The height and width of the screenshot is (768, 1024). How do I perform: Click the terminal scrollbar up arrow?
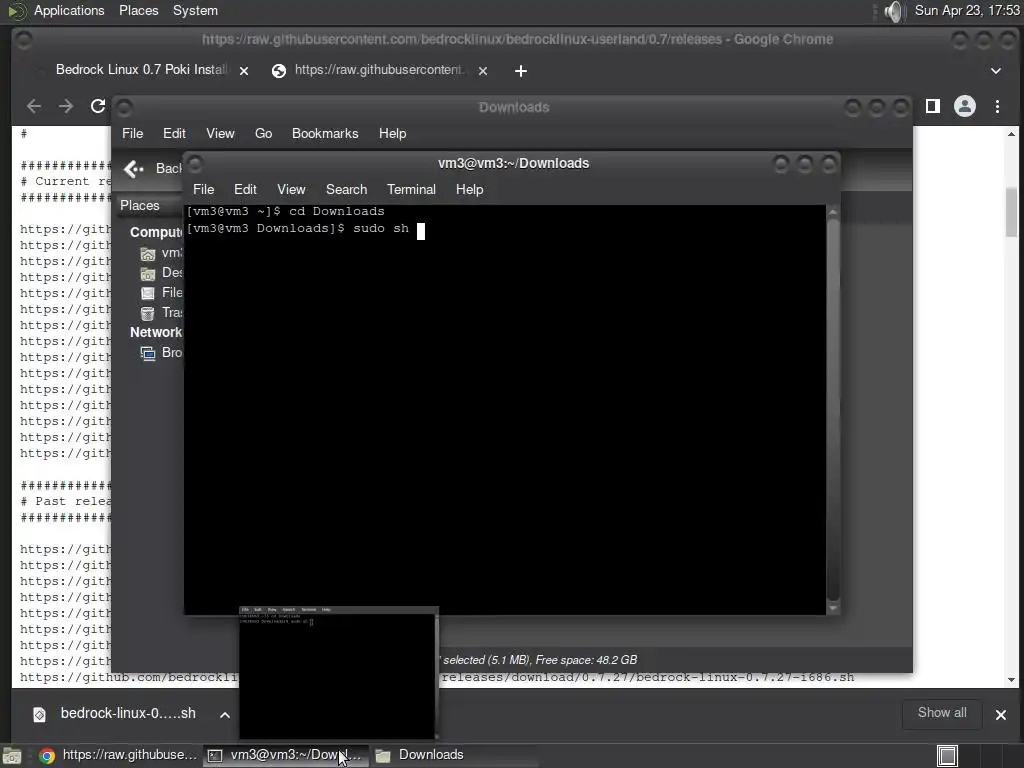coord(833,212)
